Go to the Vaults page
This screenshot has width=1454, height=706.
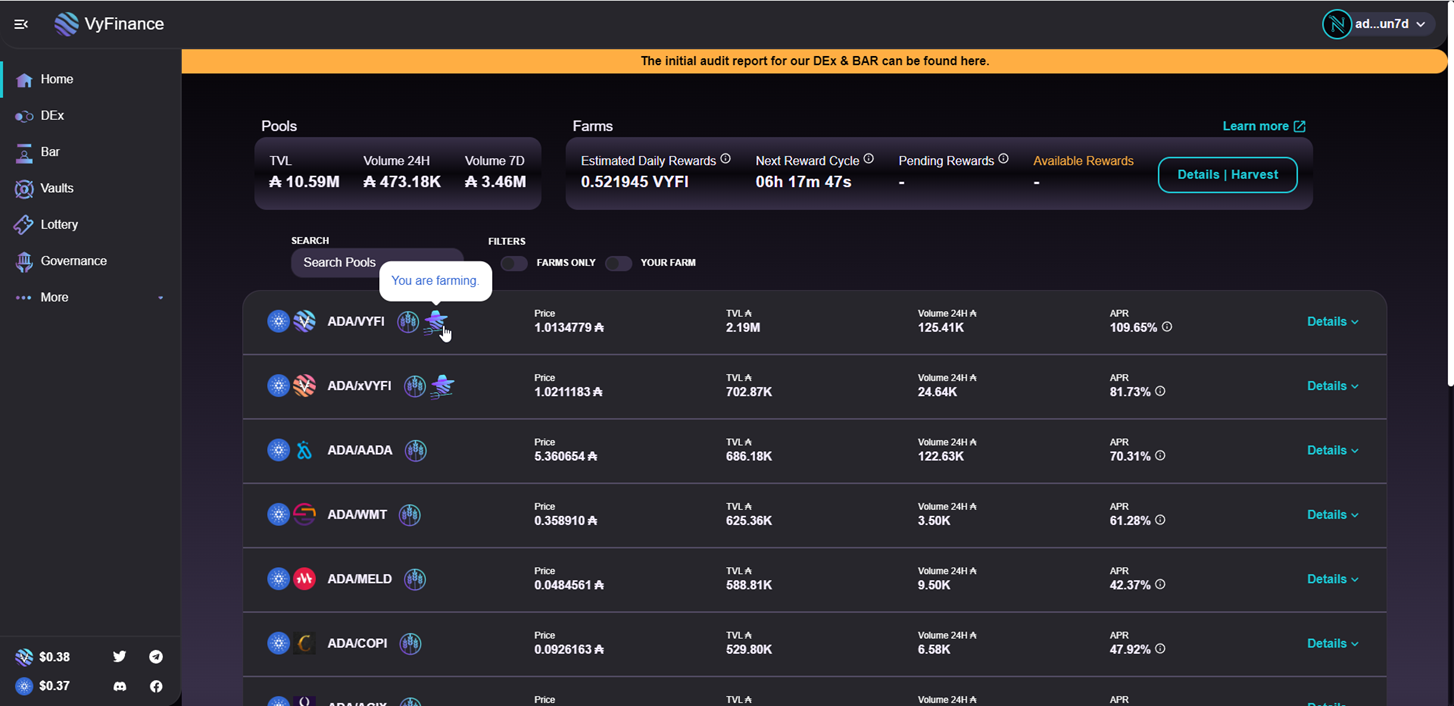pos(57,188)
